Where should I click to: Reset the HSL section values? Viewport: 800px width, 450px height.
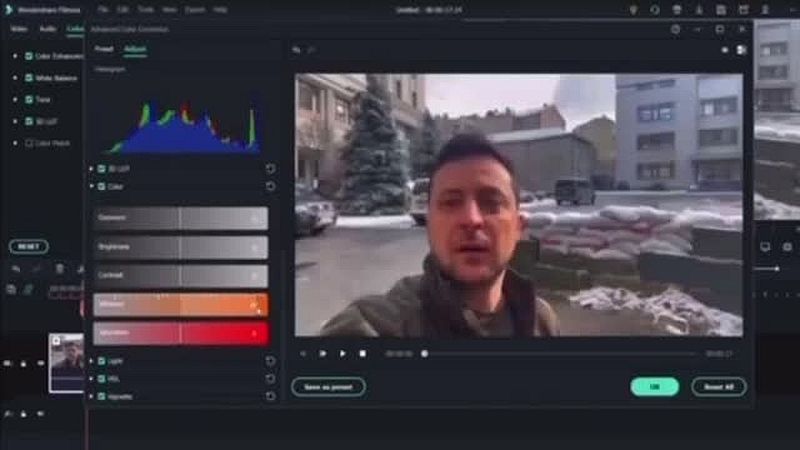(x=270, y=379)
